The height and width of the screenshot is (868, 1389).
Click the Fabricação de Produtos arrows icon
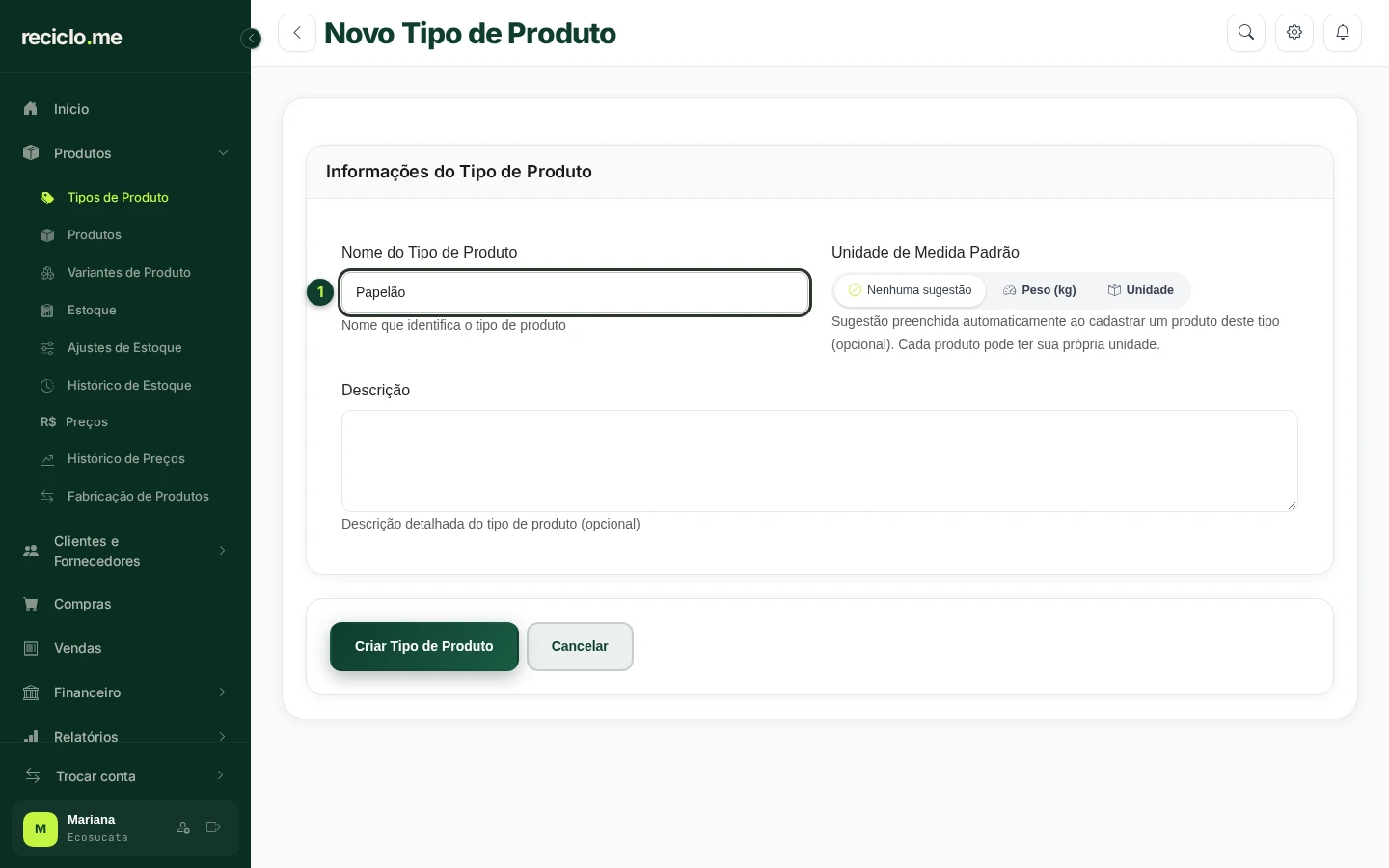pyautogui.click(x=47, y=497)
